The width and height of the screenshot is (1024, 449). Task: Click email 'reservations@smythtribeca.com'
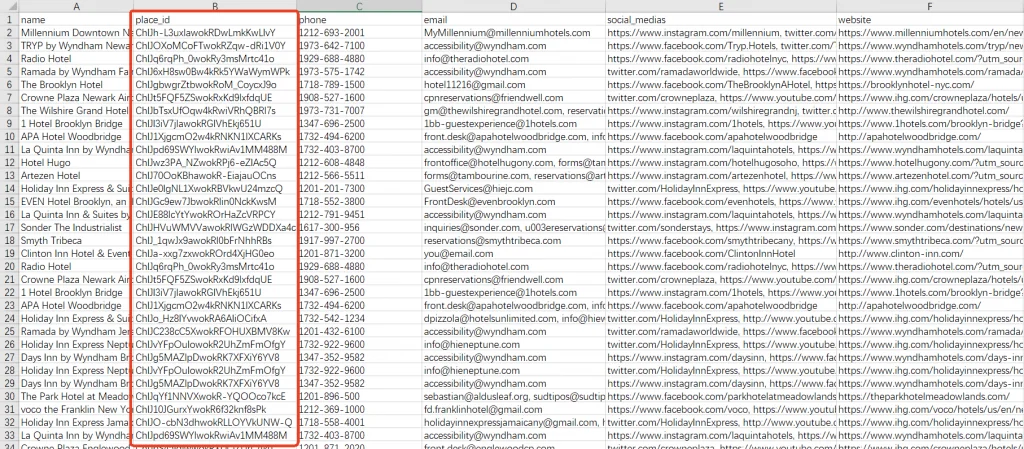coord(513,240)
